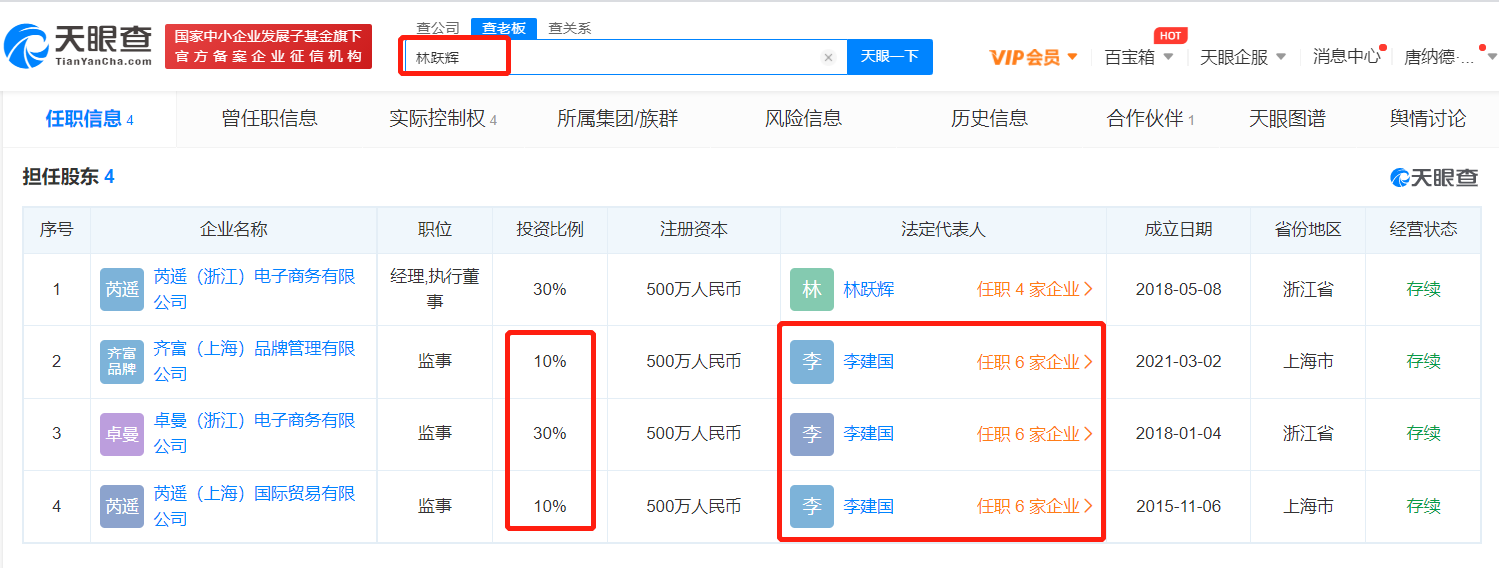Open 芮遥（上海）国际贸易有限公司 link
The height and width of the screenshot is (568, 1499).
pyautogui.click(x=254, y=506)
